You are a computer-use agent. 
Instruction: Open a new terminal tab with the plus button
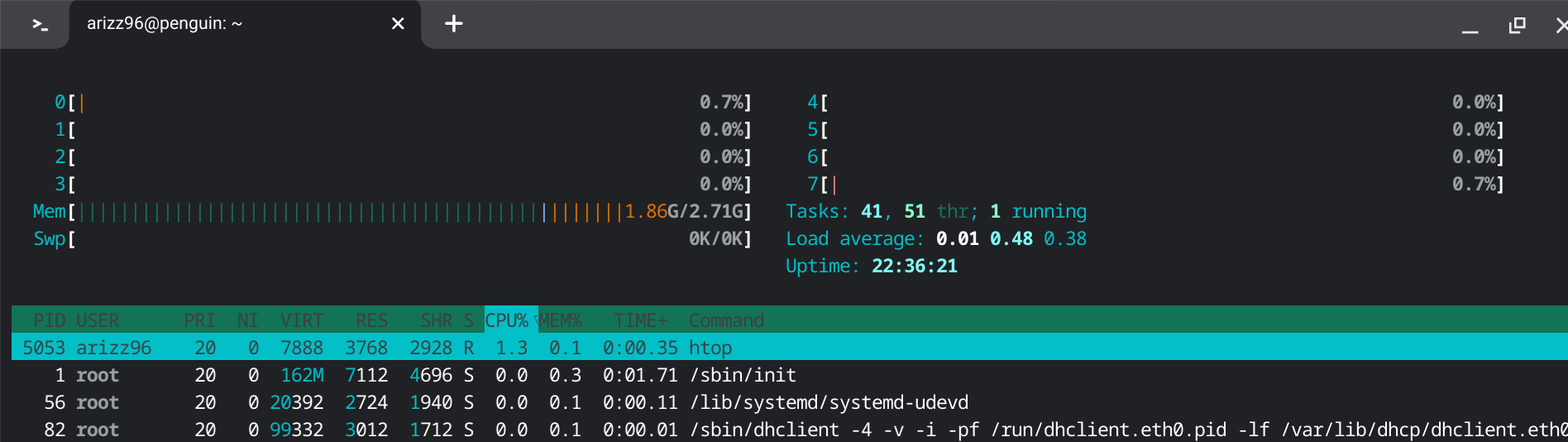coord(453,24)
